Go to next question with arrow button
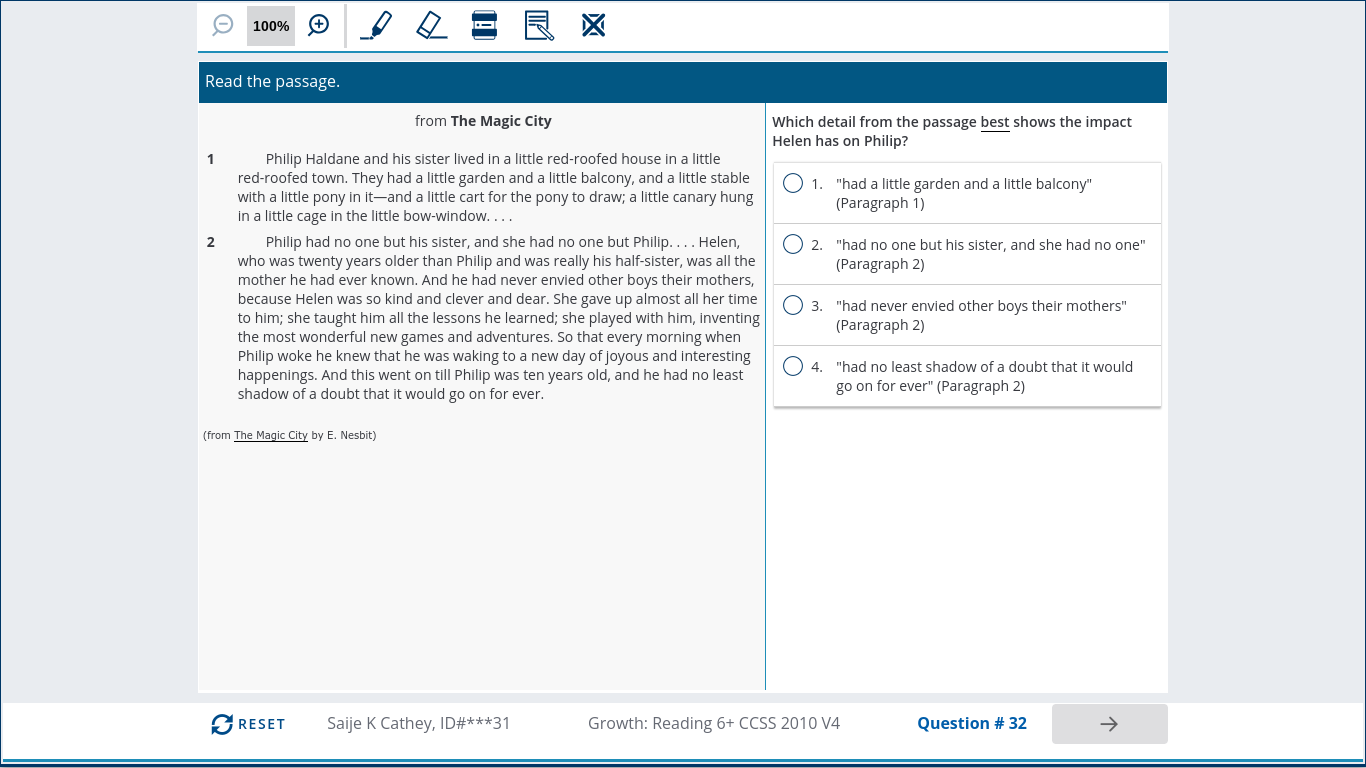1366x768 pixels. (x=1109, y=724)
